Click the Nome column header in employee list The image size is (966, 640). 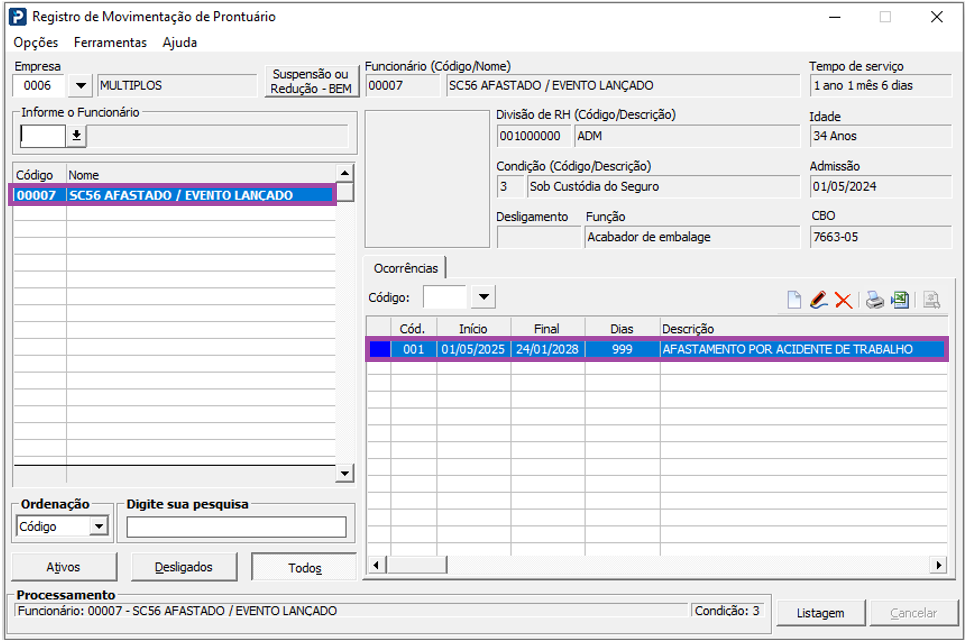pos(201,175)
